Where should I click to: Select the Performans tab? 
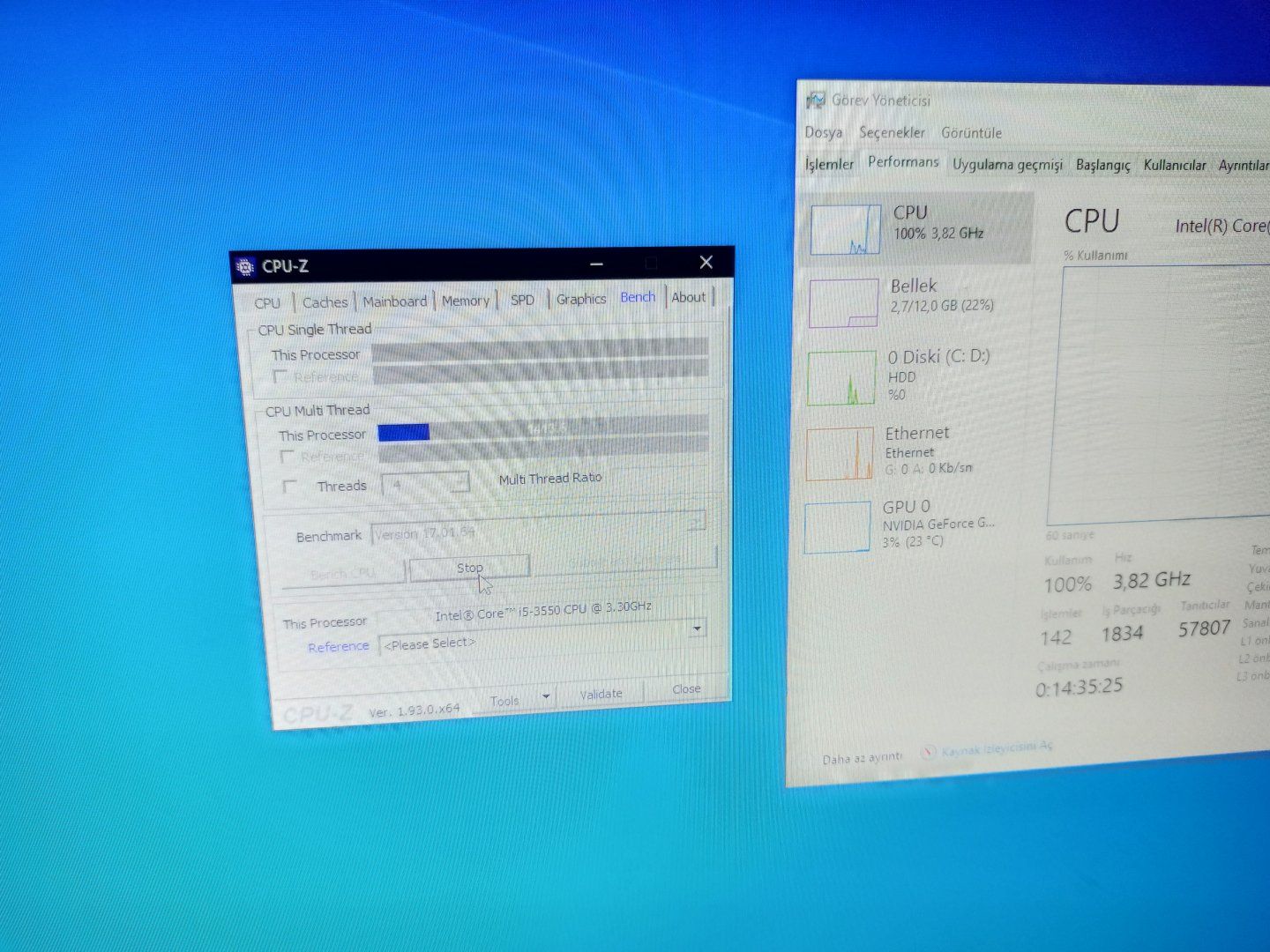tap(903, 162)
